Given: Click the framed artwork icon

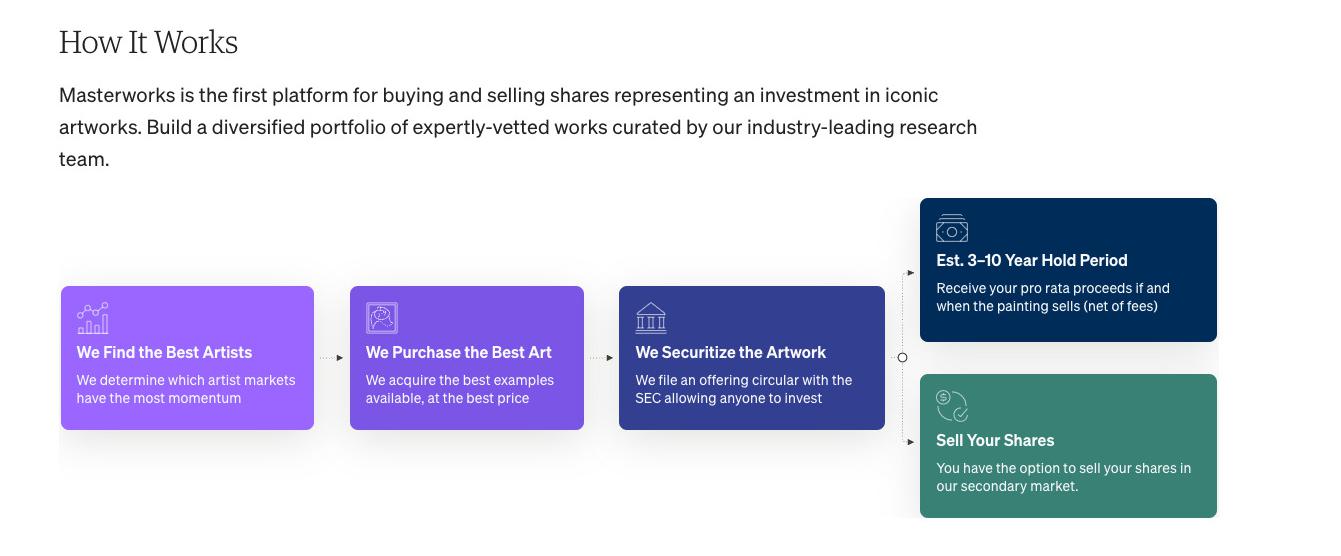Looking at the screenshot, I should pyautogui.click(x=381, y=318).
